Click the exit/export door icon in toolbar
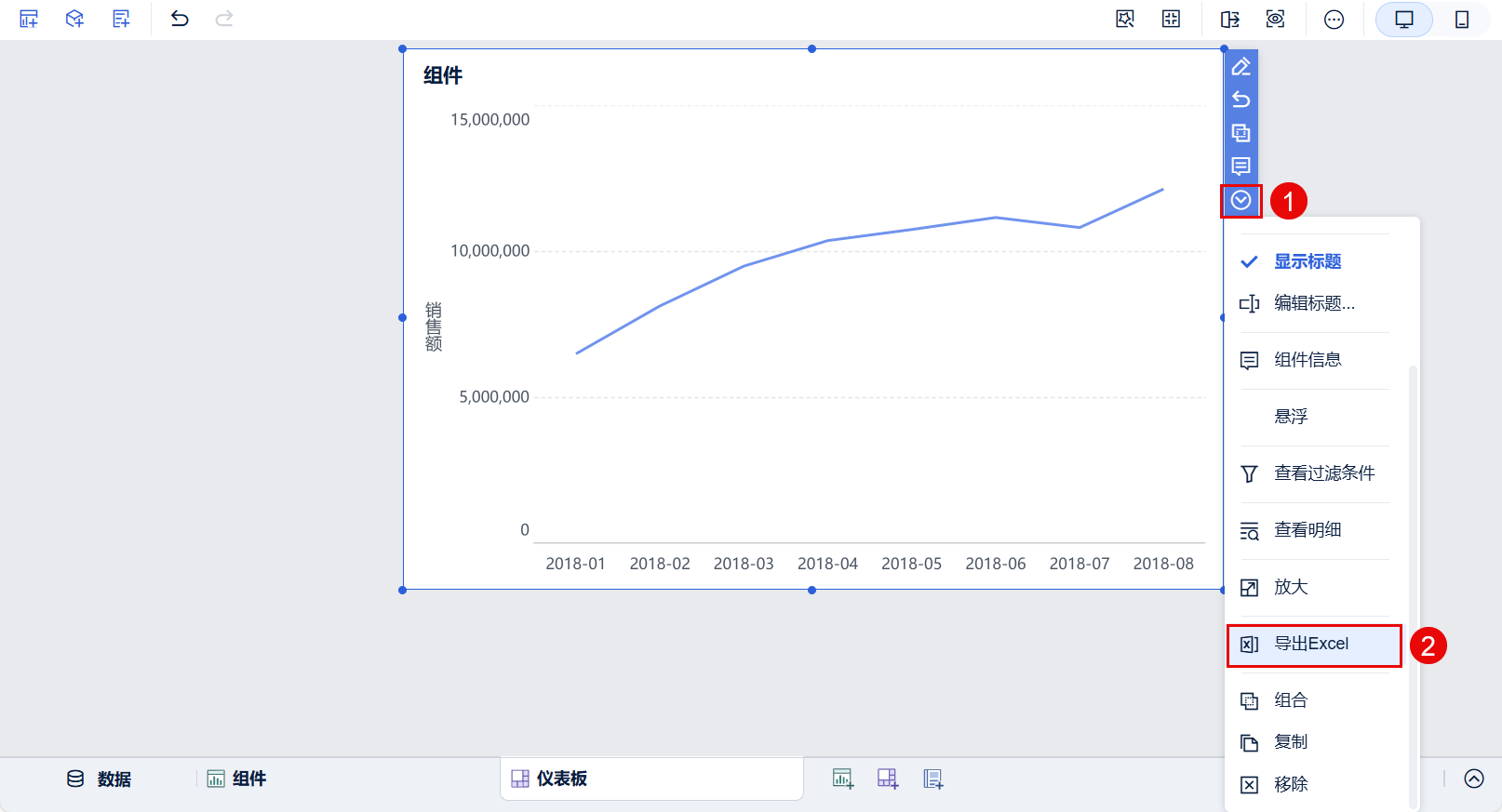This screenshot has height=812, width=1502. 1229,20
